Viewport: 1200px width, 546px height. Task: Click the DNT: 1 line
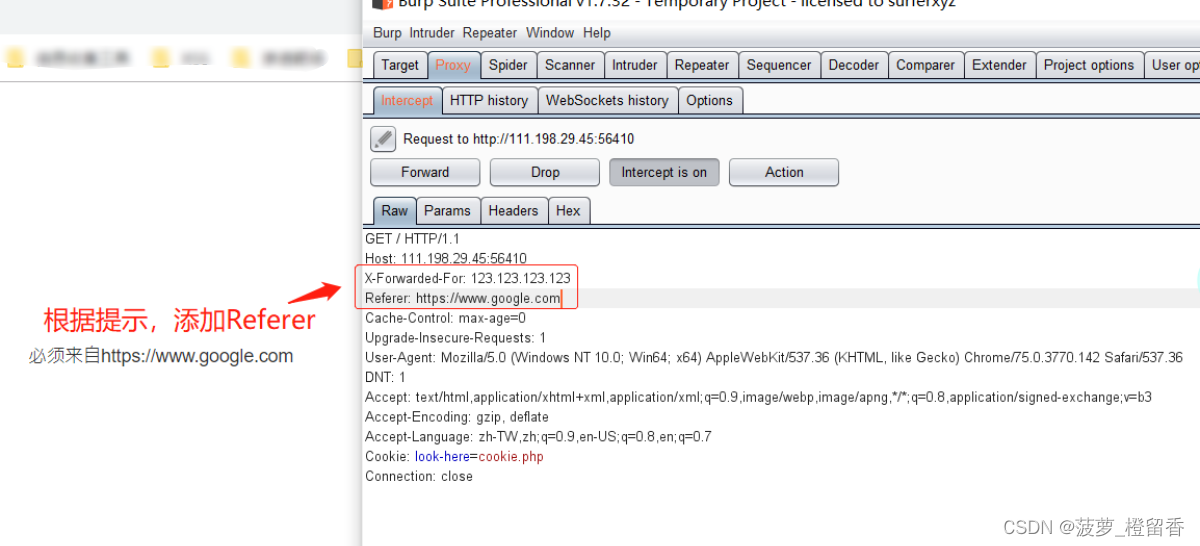tap(385, 377)
